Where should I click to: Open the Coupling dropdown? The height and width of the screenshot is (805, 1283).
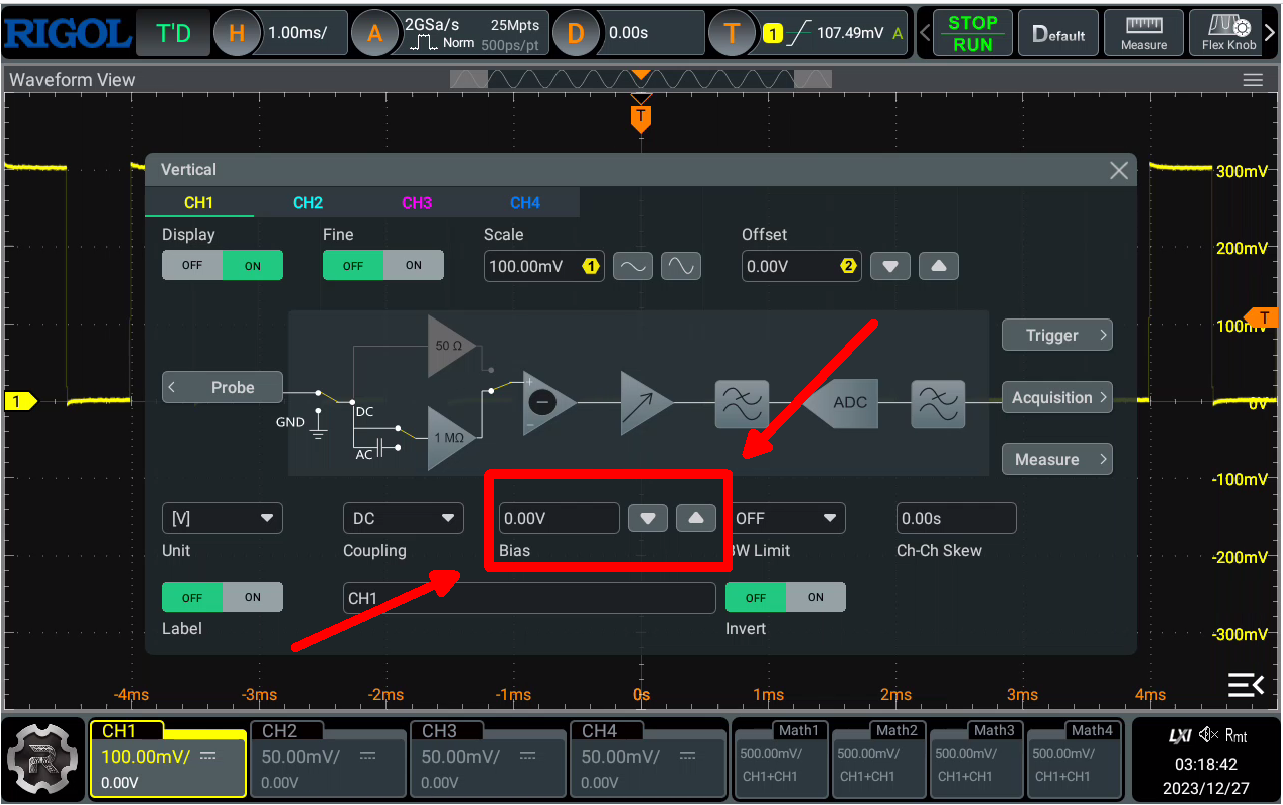point(403,518)
